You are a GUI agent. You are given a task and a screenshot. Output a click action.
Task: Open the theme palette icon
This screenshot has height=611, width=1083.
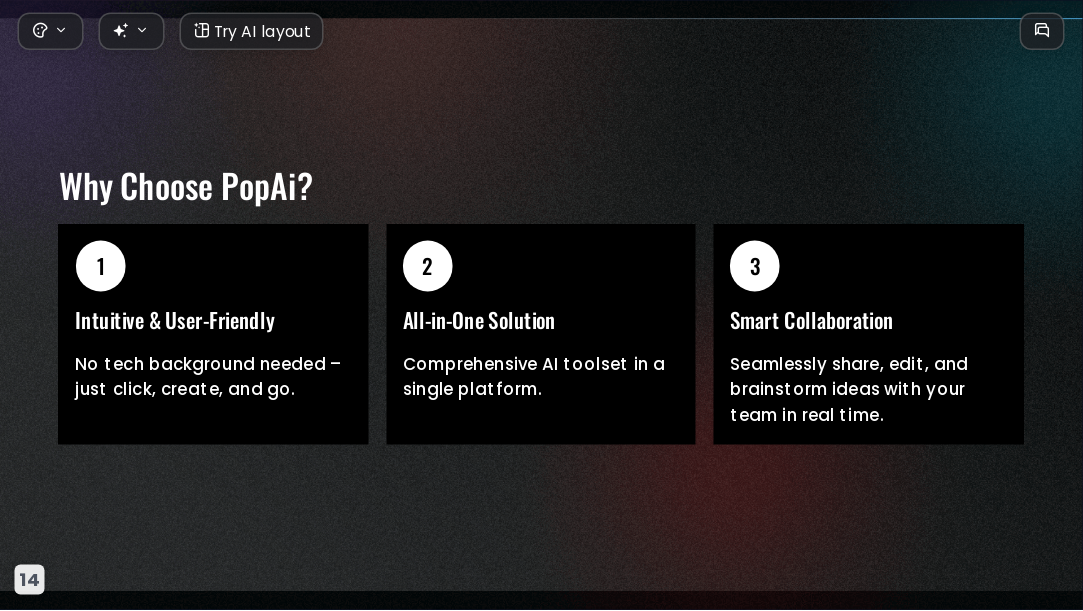click(x=40, y=30)
